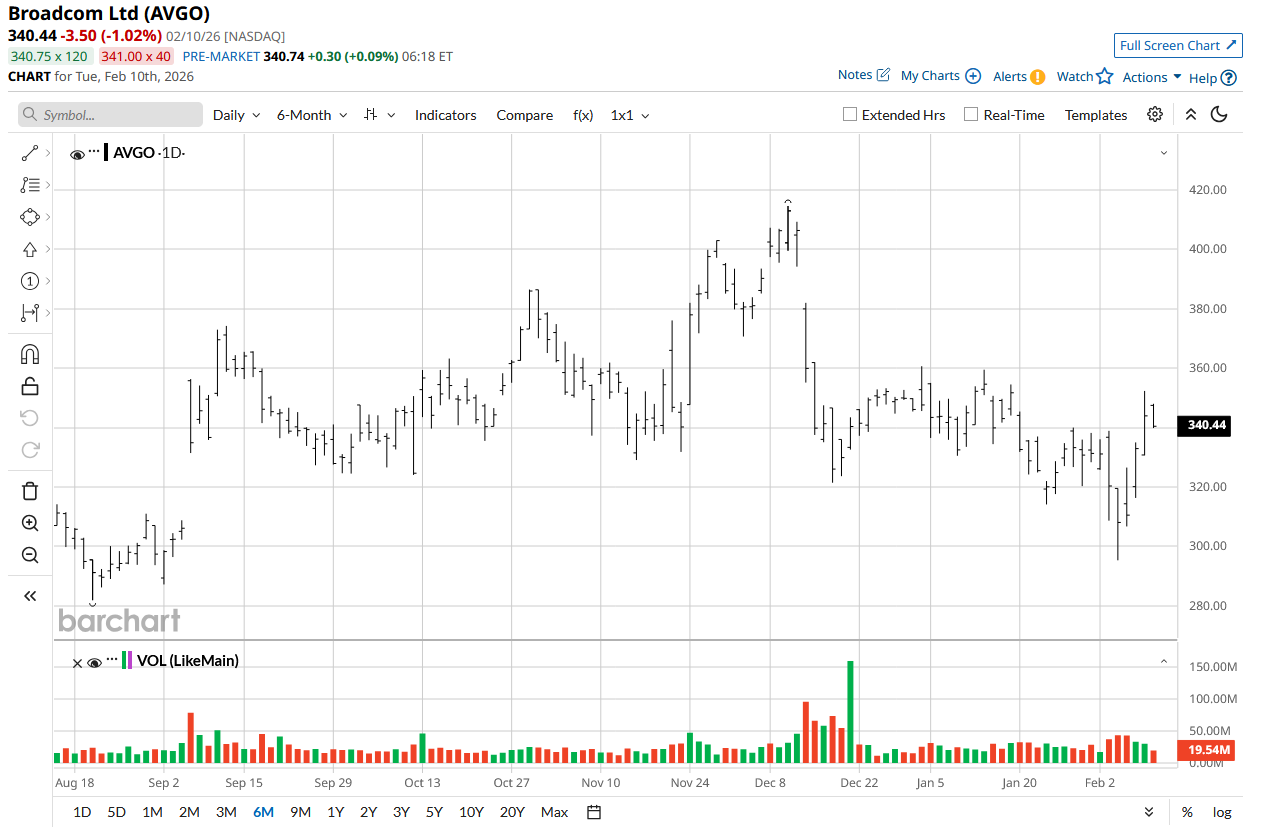This screenshot has width=1261, height=833.
Task: Click the zoom out magnifier
Action: pos(29,555)
